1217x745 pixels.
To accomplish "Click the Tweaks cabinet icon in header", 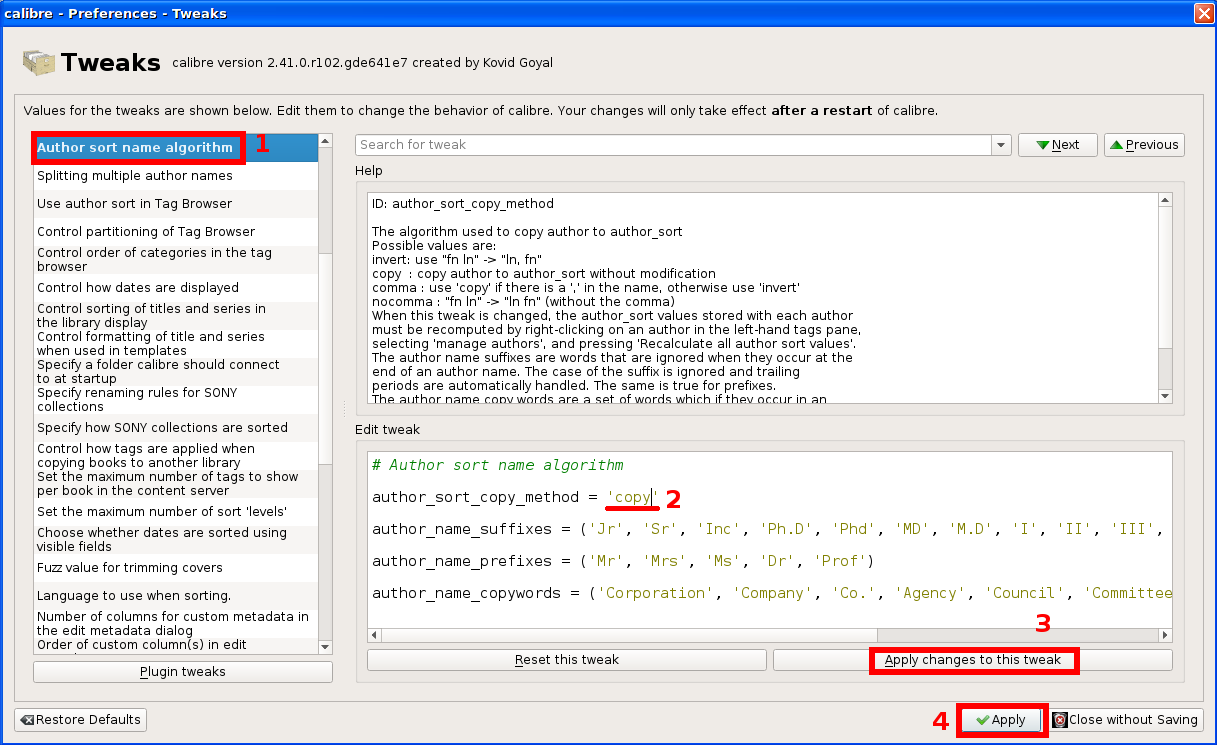I will 38,62.
